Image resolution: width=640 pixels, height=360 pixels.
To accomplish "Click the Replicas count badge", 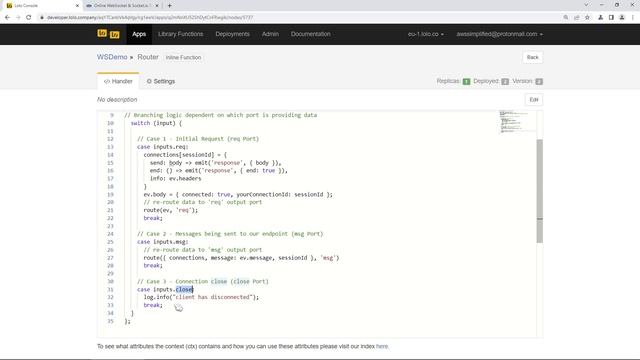I will [466, 81].
